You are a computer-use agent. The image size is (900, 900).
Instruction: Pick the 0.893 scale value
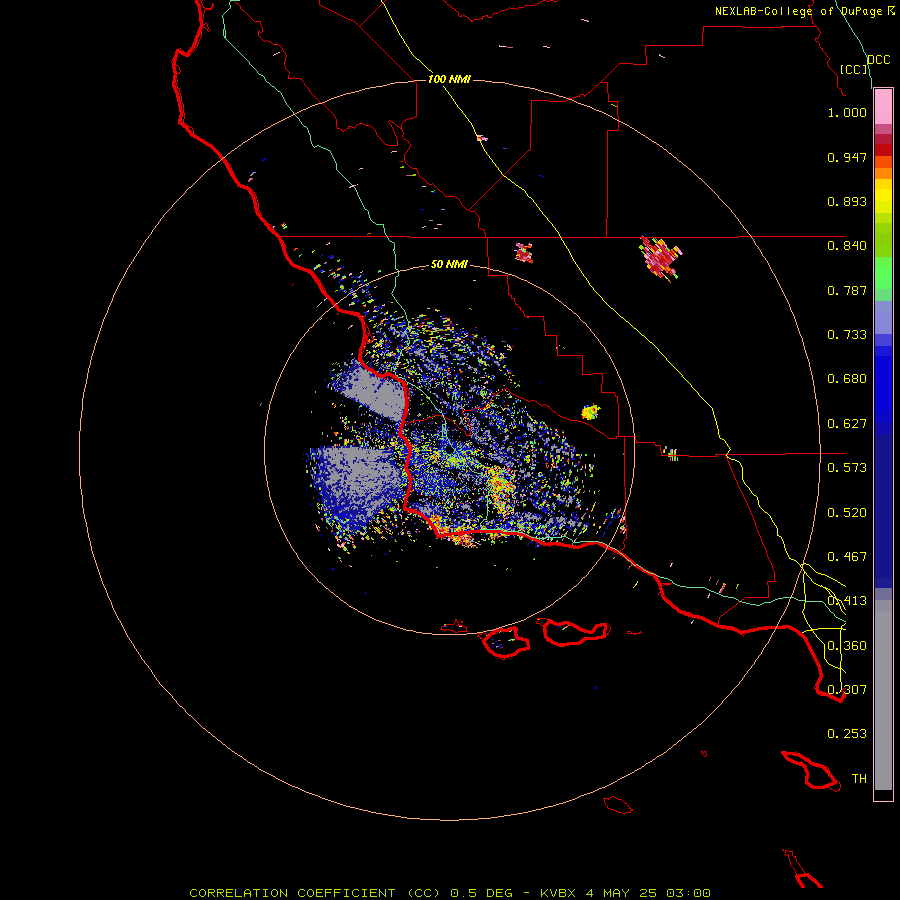click(x=847, y=201)
